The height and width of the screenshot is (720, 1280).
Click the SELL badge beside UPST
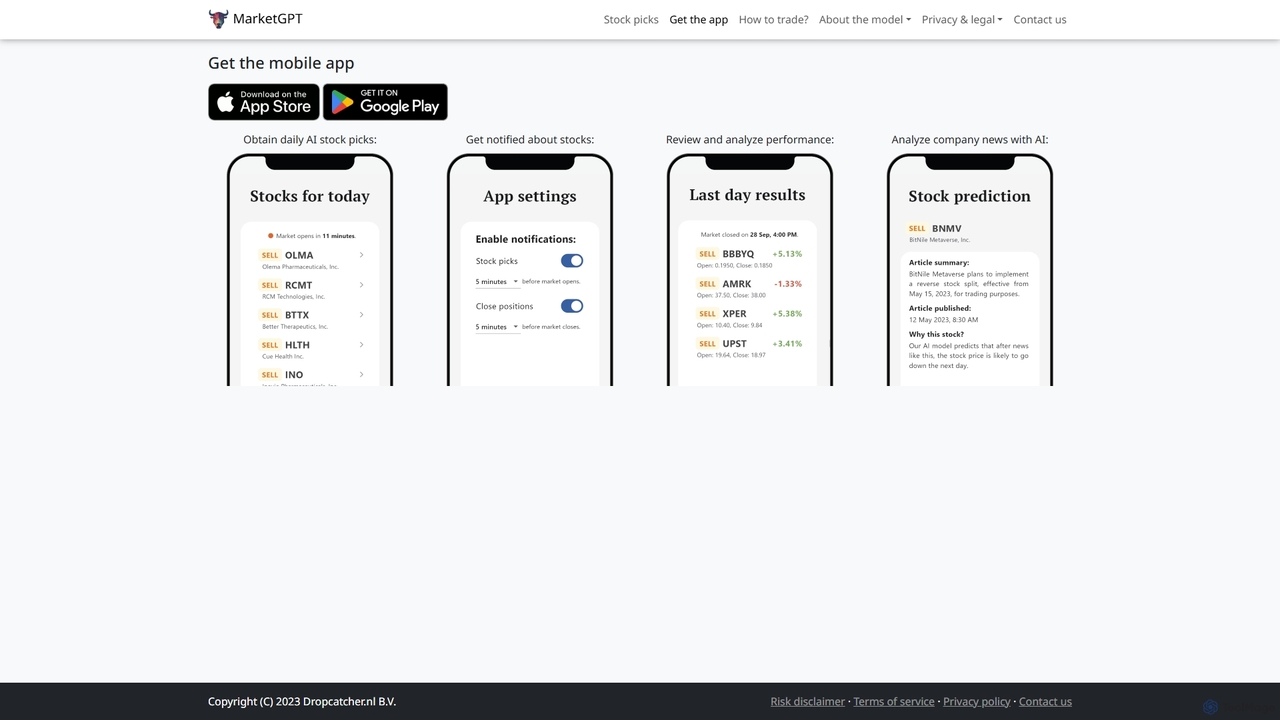pos(707,344)
